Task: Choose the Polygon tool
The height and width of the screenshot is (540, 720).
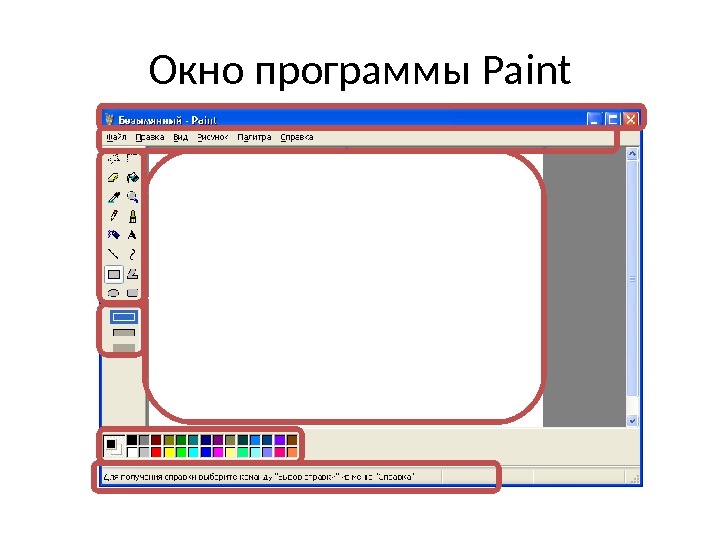Action: [133, 274]
